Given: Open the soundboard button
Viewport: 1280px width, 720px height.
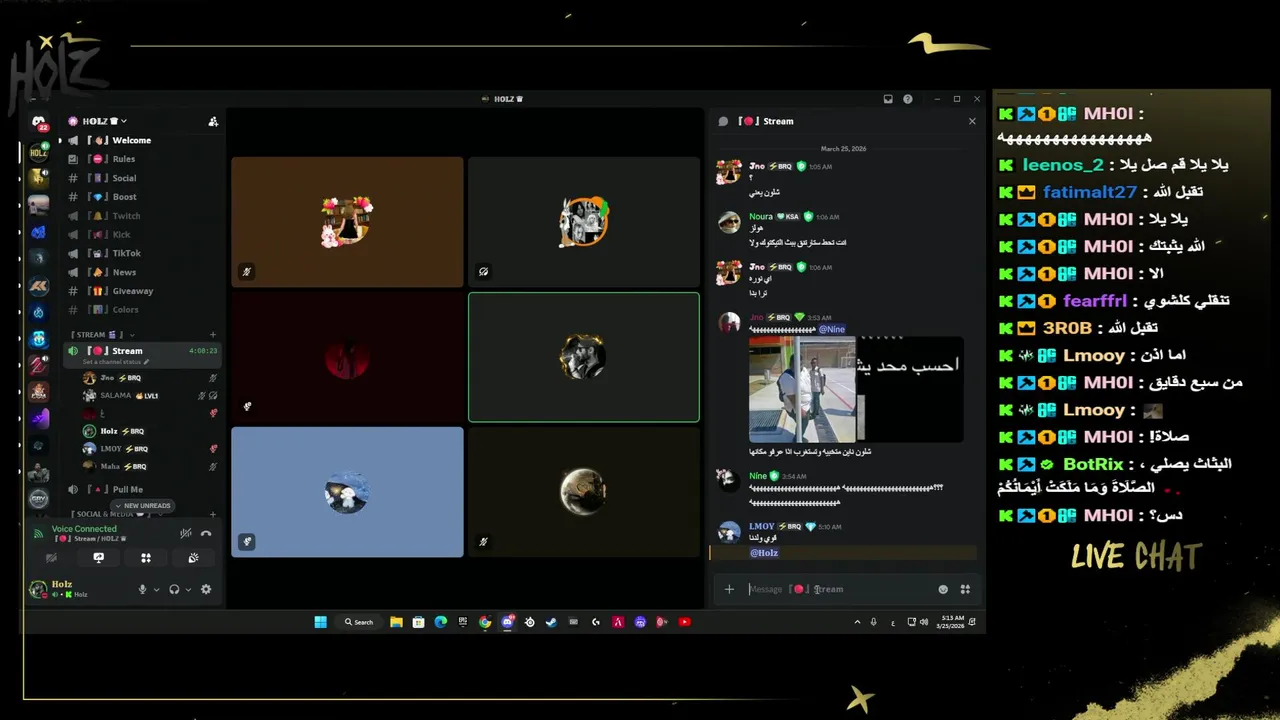Looking at the screenshot, I should 193,558.
